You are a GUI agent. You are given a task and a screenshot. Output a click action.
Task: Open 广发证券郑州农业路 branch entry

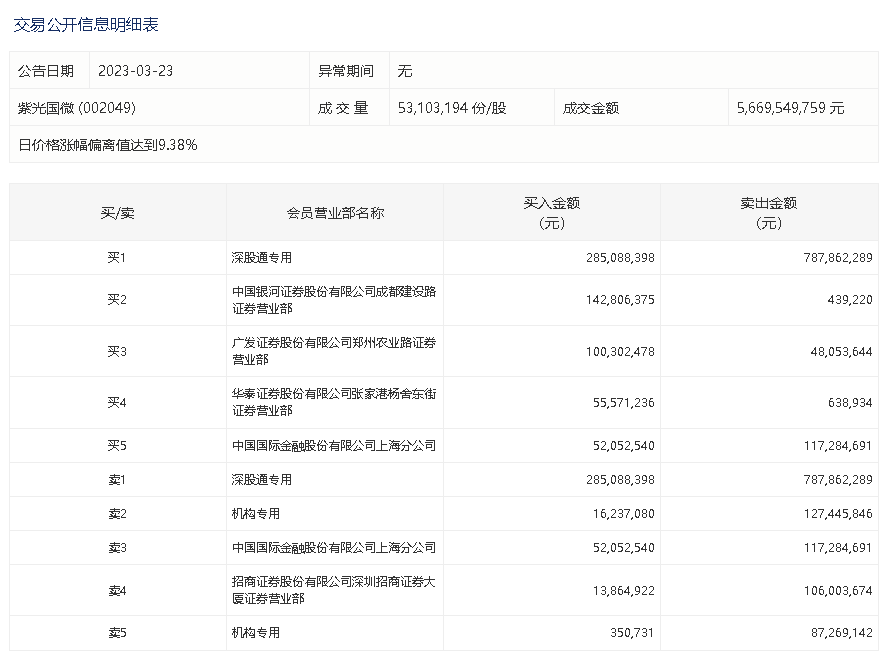click(x=333, y=351)
